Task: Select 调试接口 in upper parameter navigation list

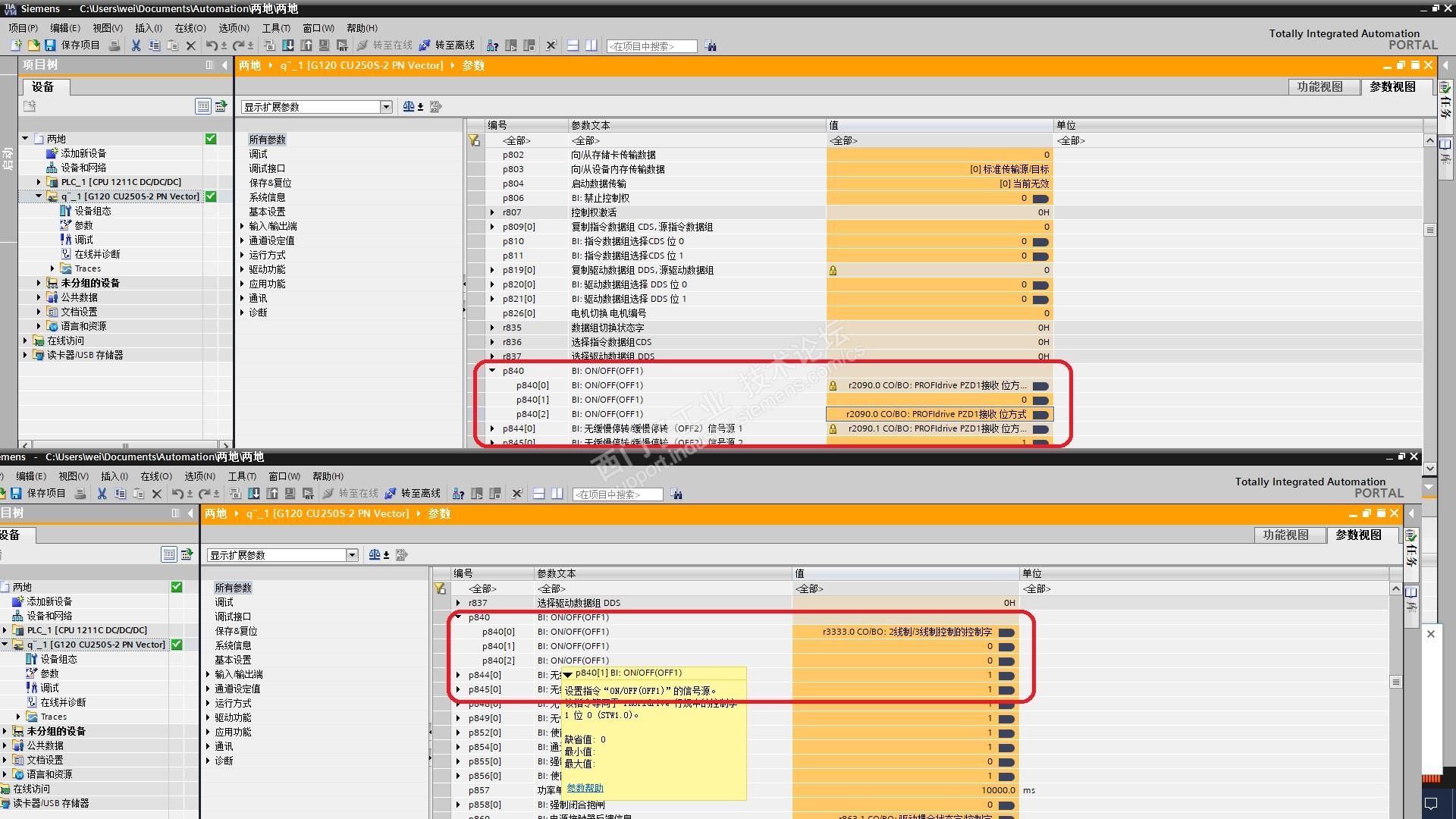Action: pos(267,168)
